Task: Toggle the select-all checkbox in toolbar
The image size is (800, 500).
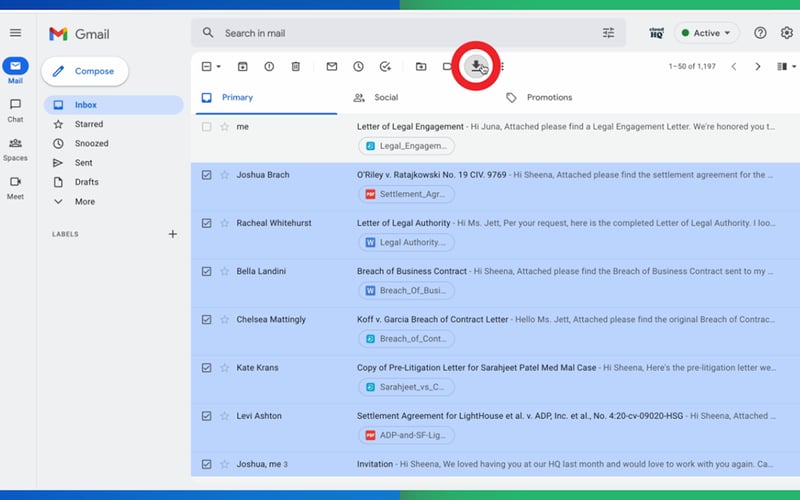Action: (x=206, y=67)
